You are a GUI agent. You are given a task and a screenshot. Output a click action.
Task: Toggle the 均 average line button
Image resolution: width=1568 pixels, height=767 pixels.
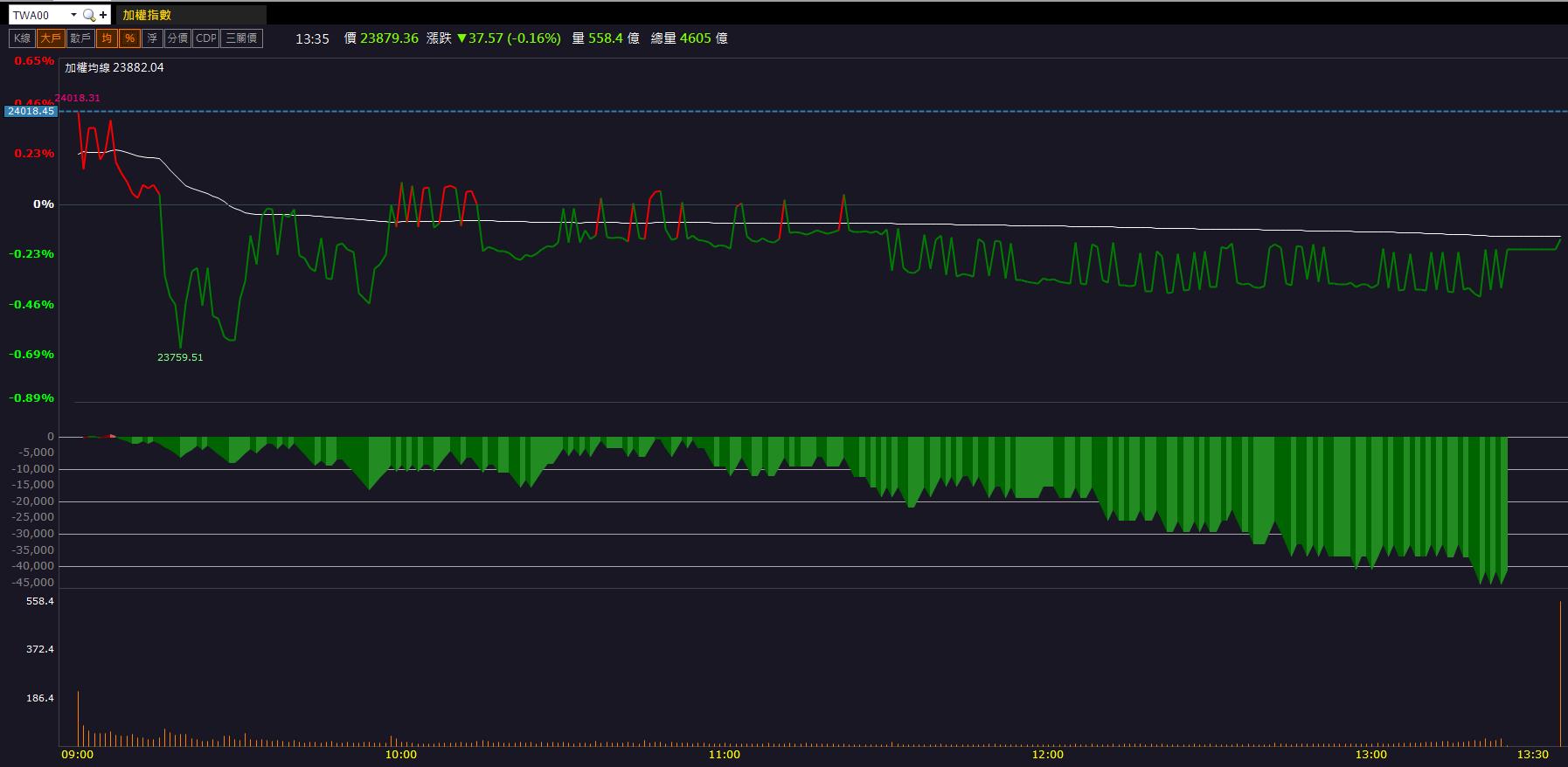click(x=107, y=38)
